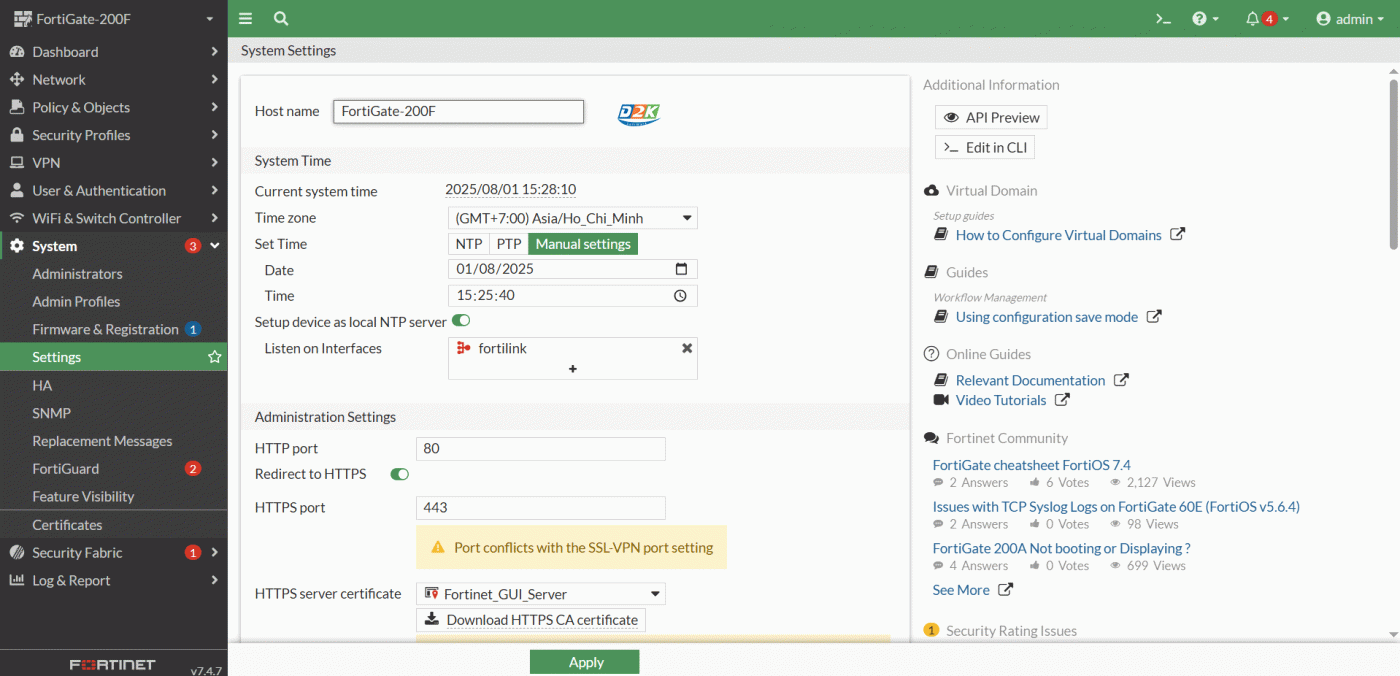Click API Preview button
Viewport: 1400px width, 676px height.
[991, 117]
